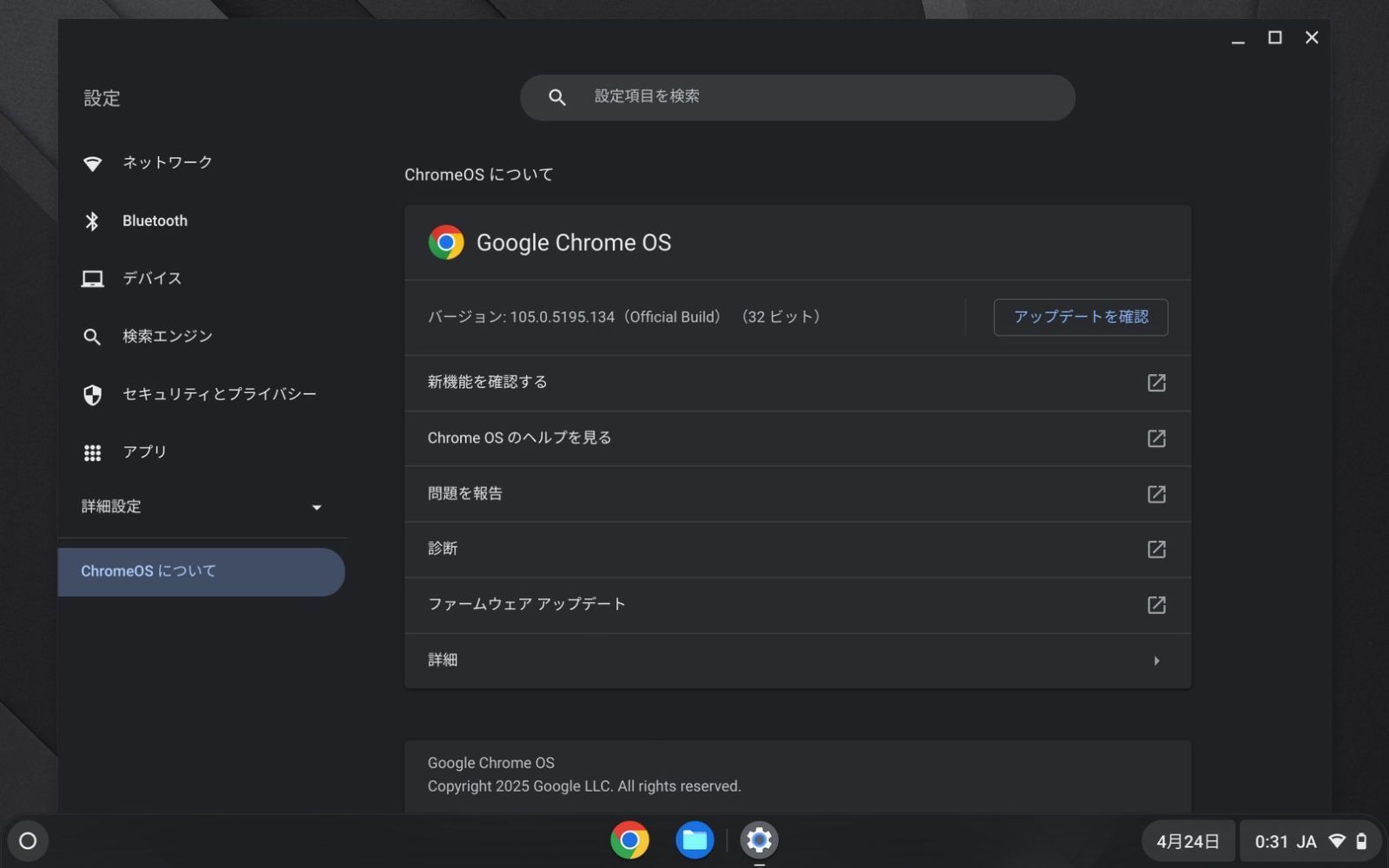This screenshot has height=868, width=1389.
Task: Click the search engine magnifier icon in sidebar
Action: tap(92, 337)
